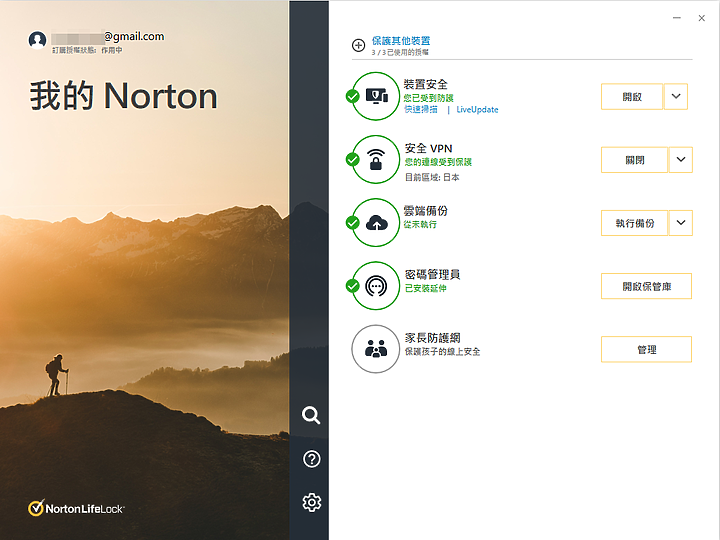Click the 您已受到防護 status text

pyautogui.click(x=428, y=98)
